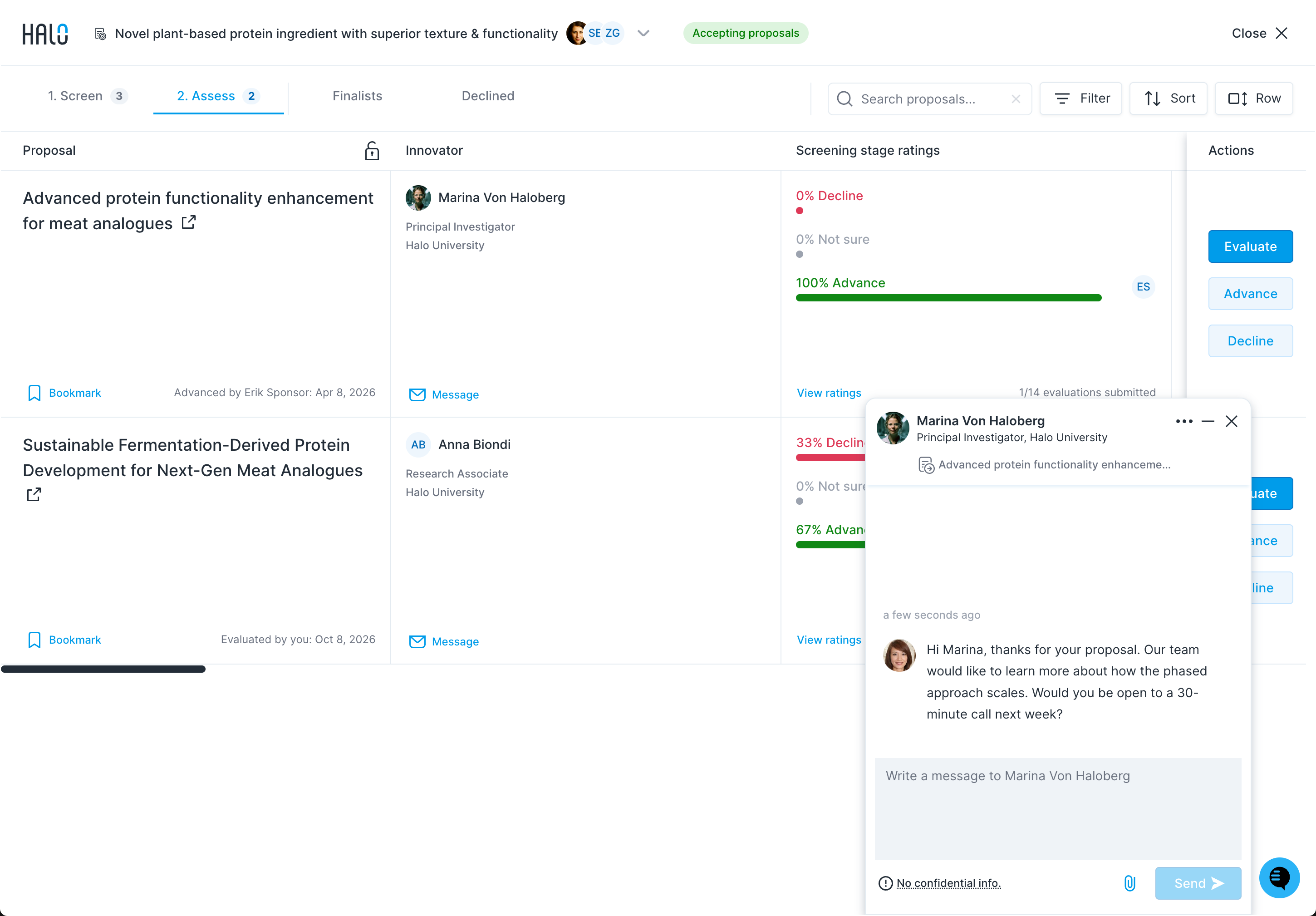Open Sustainable Fermentation-Derived Protein proposal external link
Image resolution: width=1316 pixels, height=916 pixels.
tap(34, 494)
